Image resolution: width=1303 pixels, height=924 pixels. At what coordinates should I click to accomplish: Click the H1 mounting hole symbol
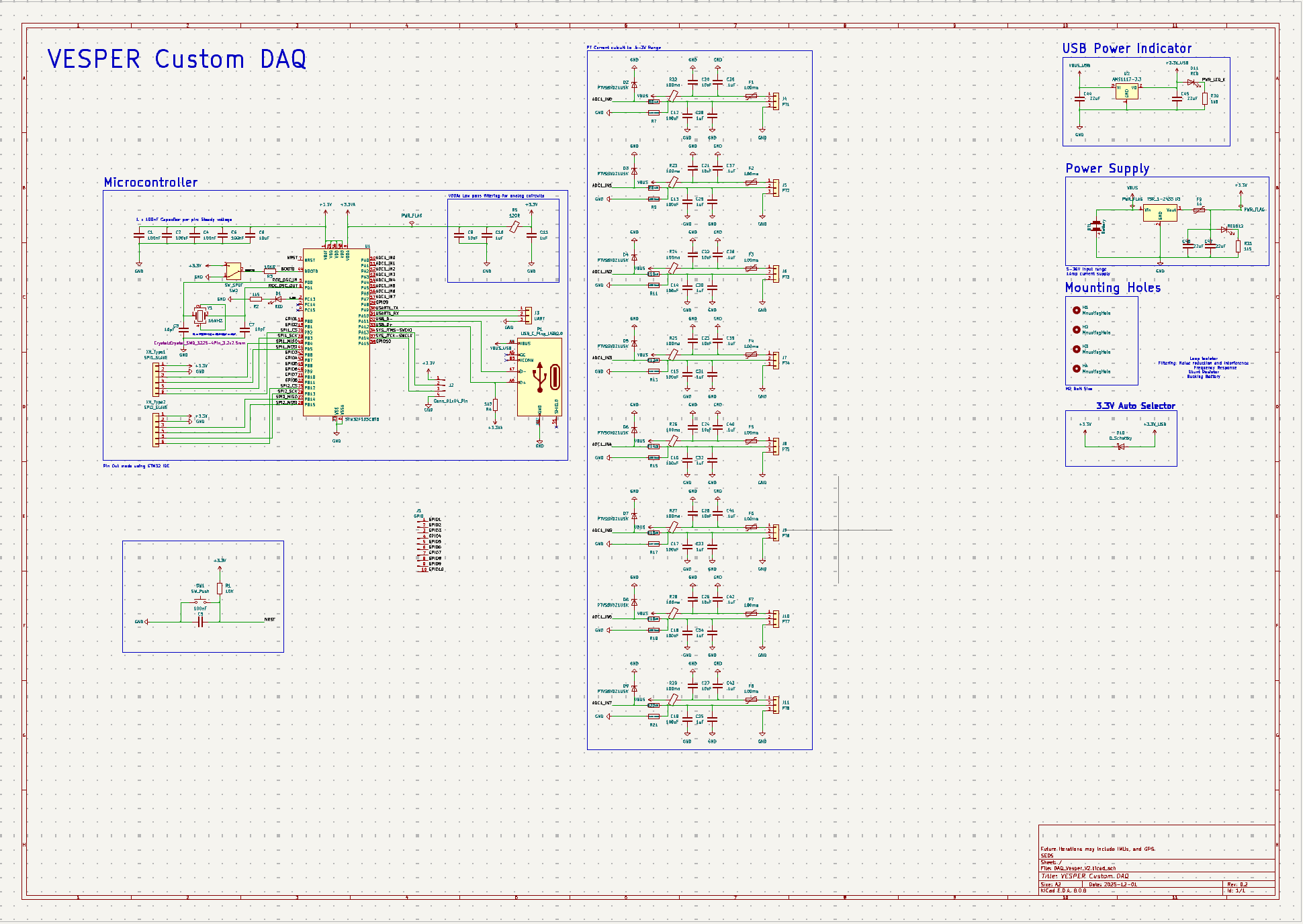pyautogui.click(x=1077, y=310)
